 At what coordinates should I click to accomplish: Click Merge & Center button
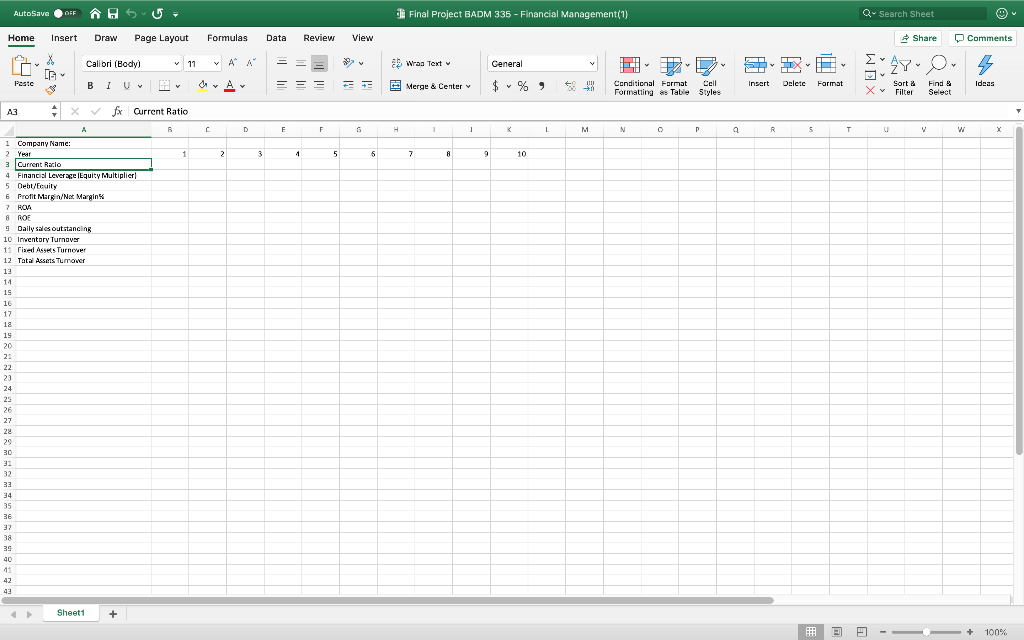pos(426,86)
